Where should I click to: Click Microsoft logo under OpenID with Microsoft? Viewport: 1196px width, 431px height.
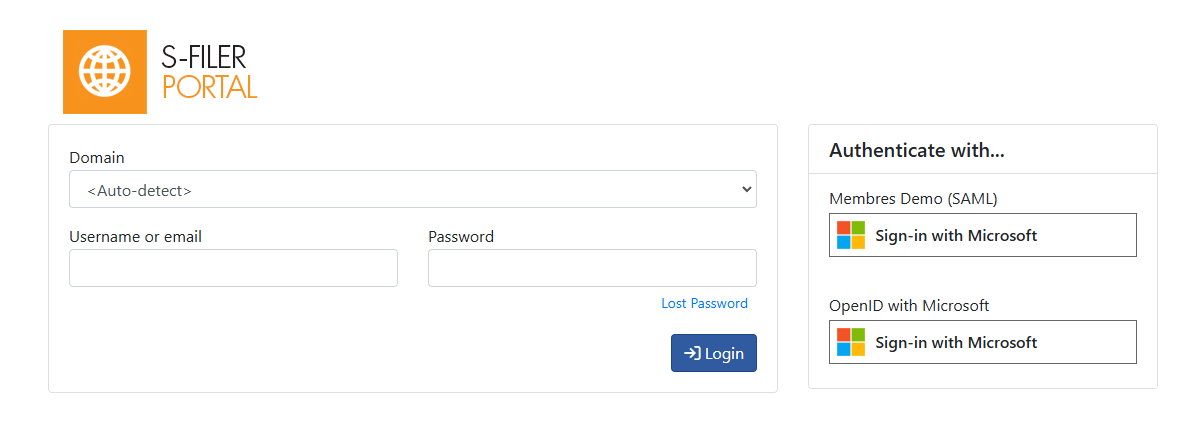(x=850, y=342)
